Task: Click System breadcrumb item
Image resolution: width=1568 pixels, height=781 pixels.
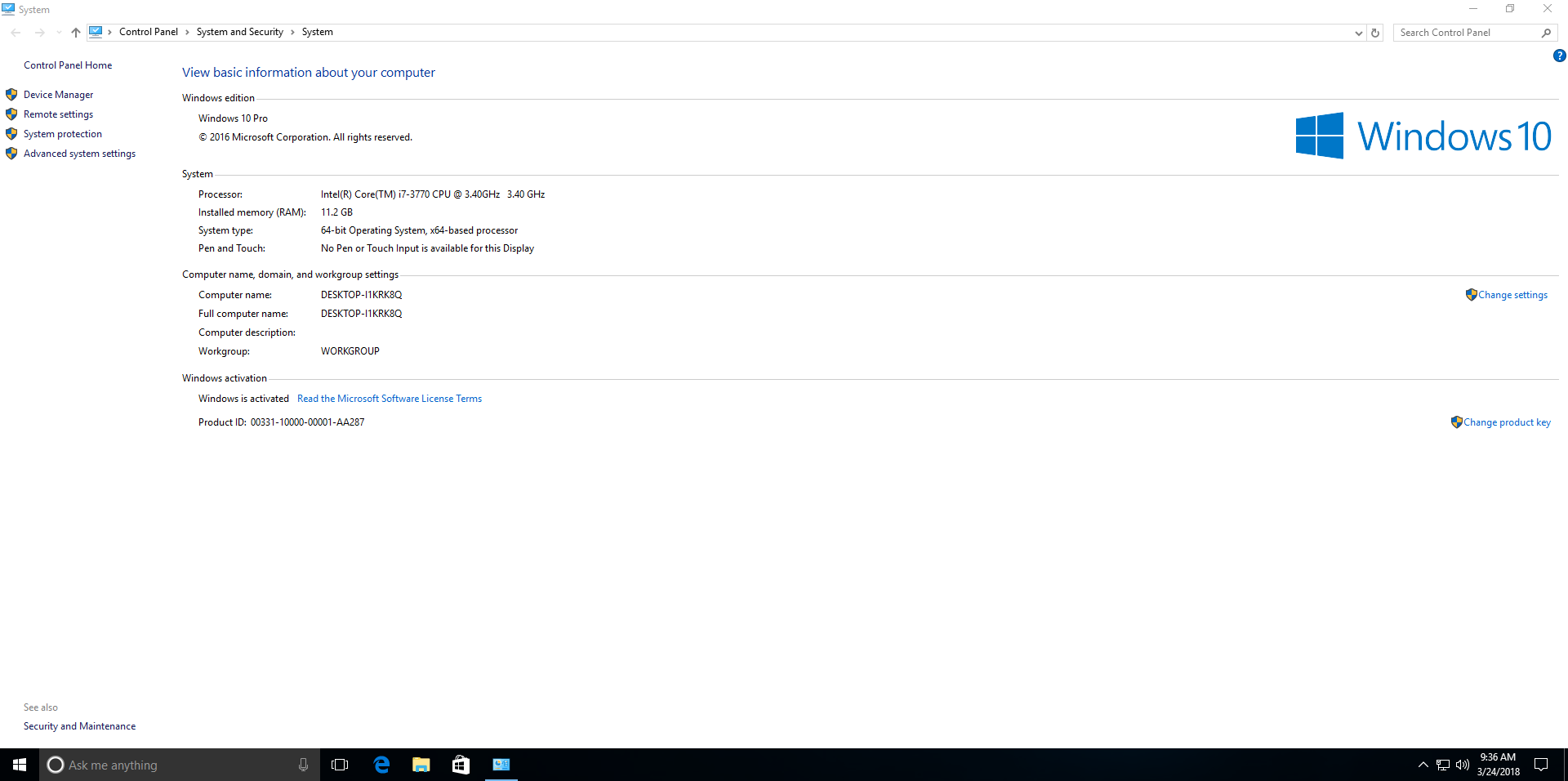Action: click(317, 32)
